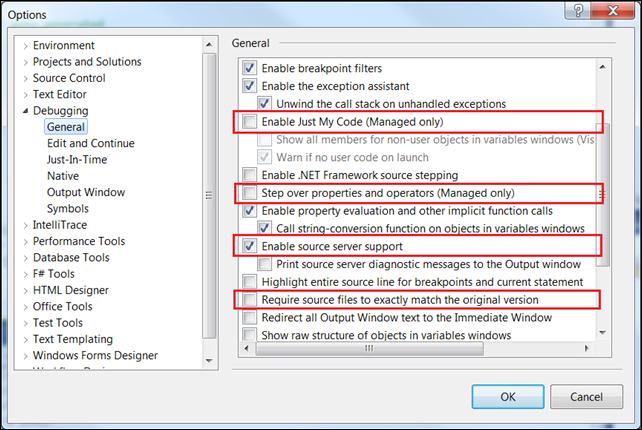The image size is (642, 430).
Task: Select the Just-In-Time options page
Action: (77, 160)
